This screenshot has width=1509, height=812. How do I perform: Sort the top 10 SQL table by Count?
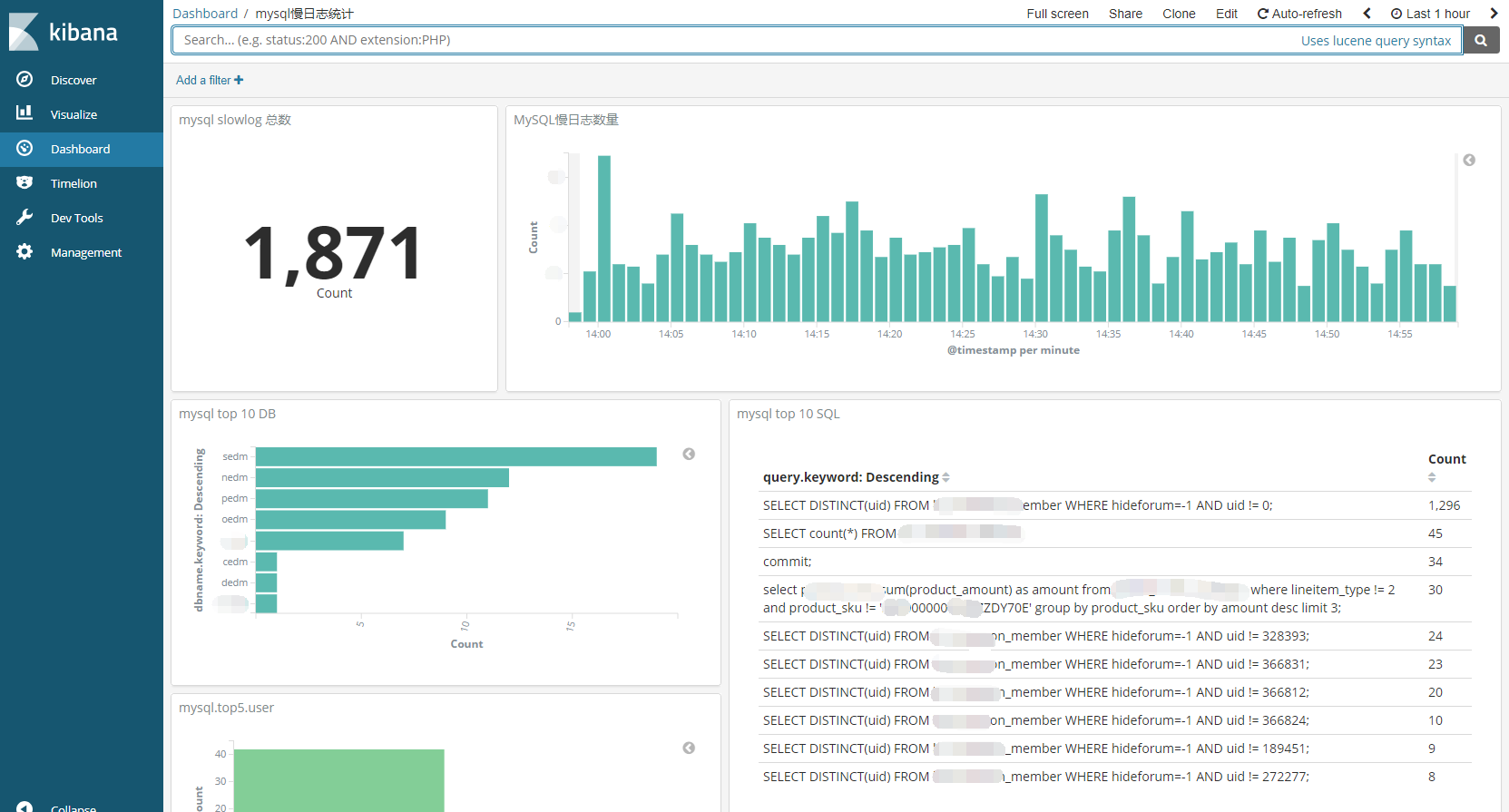tap(1432, 477)
